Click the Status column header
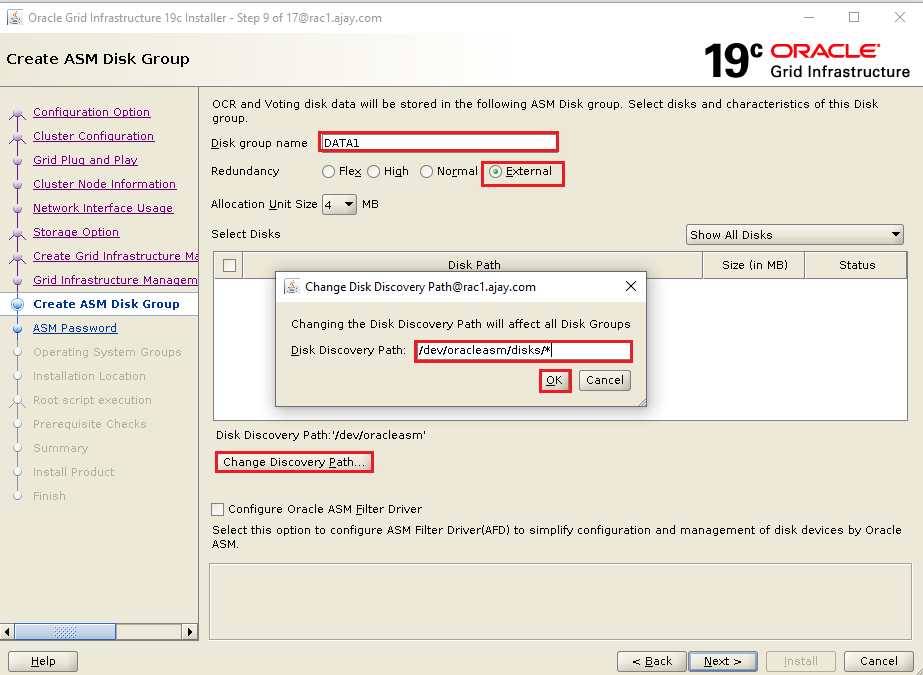Image resolution: width=923 pixels, height=675 pixels. [x=856, y=265]
